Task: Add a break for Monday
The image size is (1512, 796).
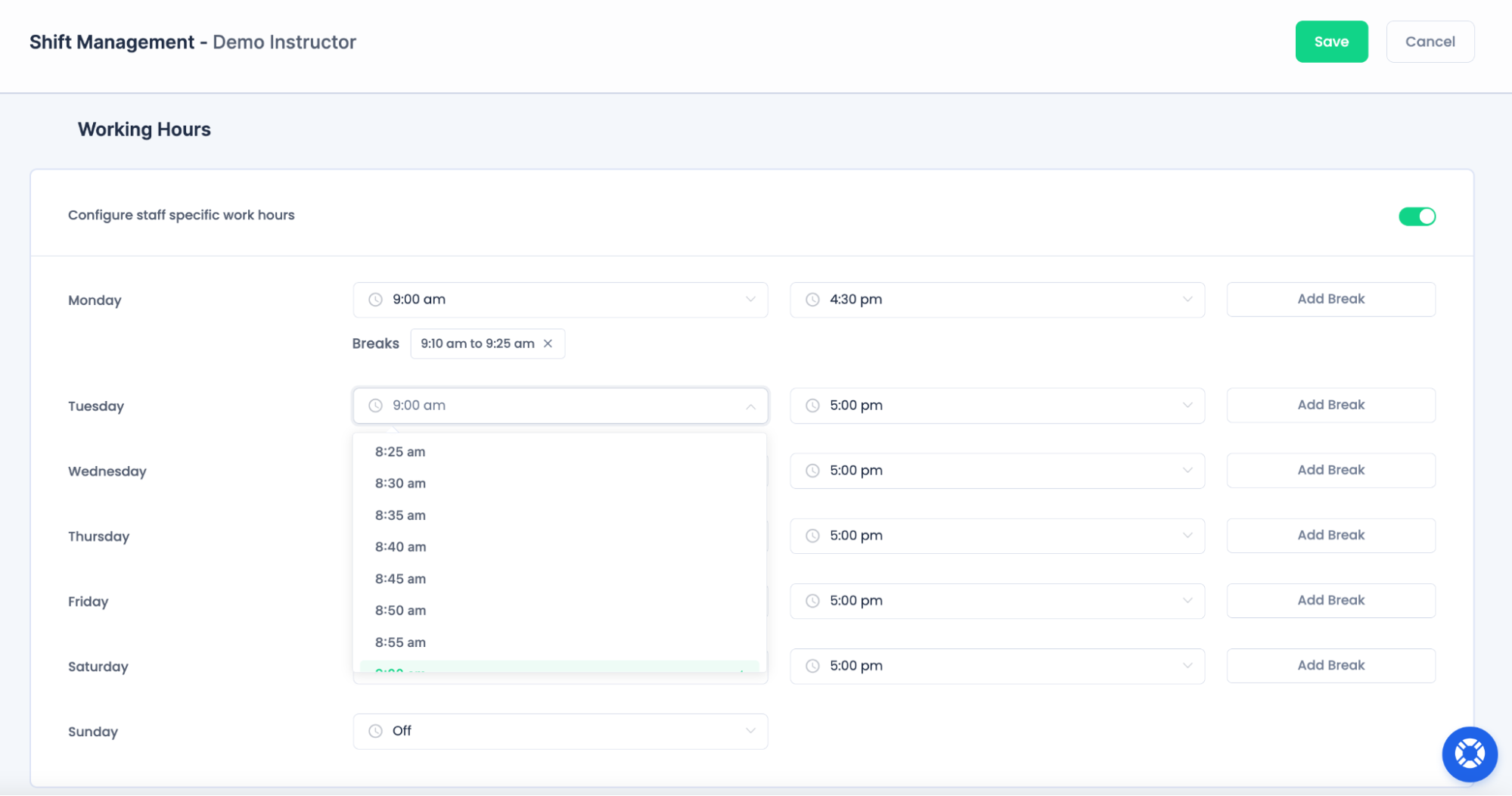Action: click(x=1330, y=299)
